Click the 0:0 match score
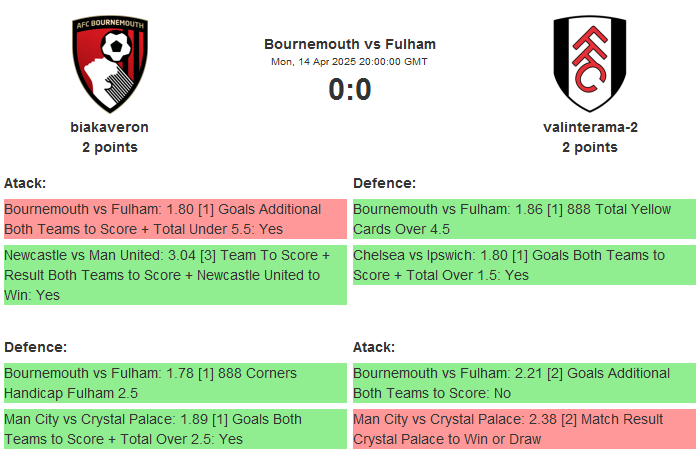Screen dimensions: 700x460 pos(350,90)
